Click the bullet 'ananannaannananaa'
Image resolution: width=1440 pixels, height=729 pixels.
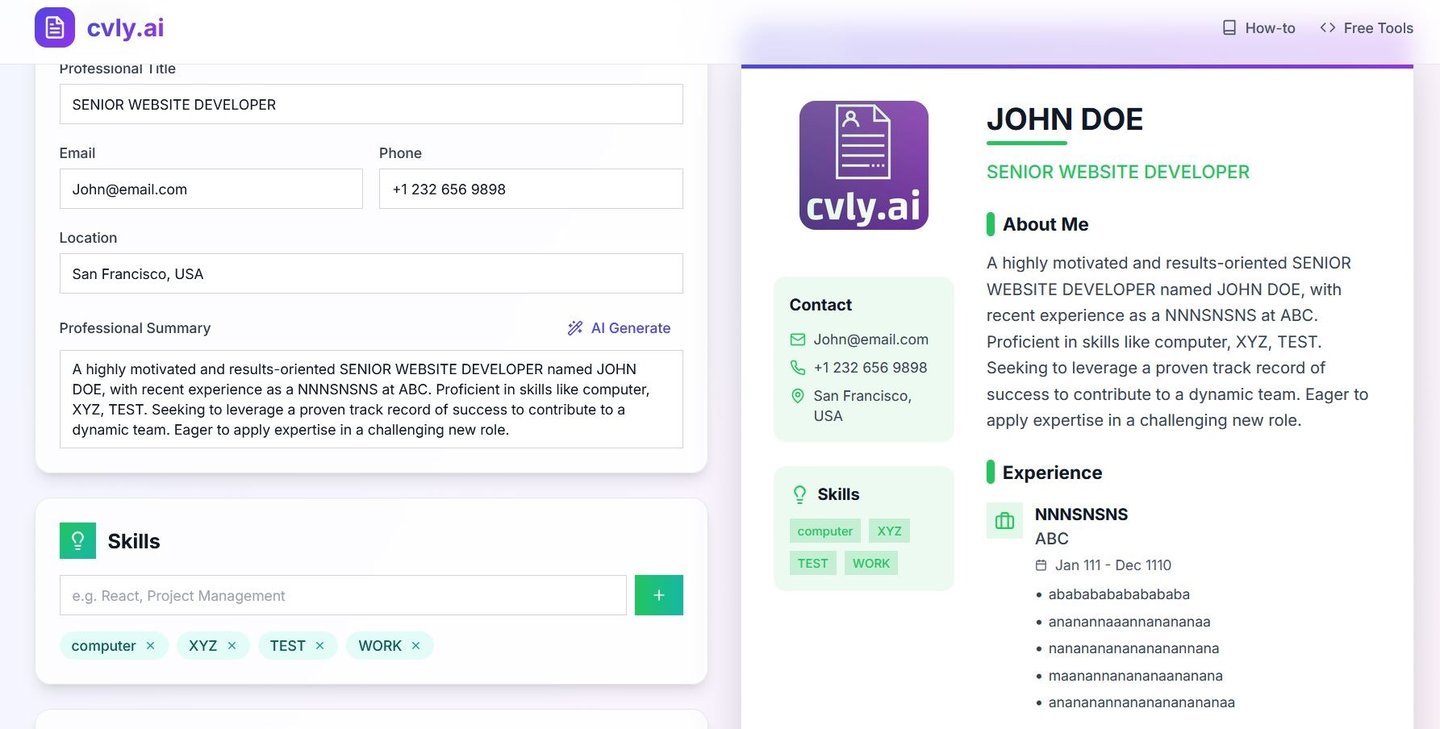(1130, 621)
